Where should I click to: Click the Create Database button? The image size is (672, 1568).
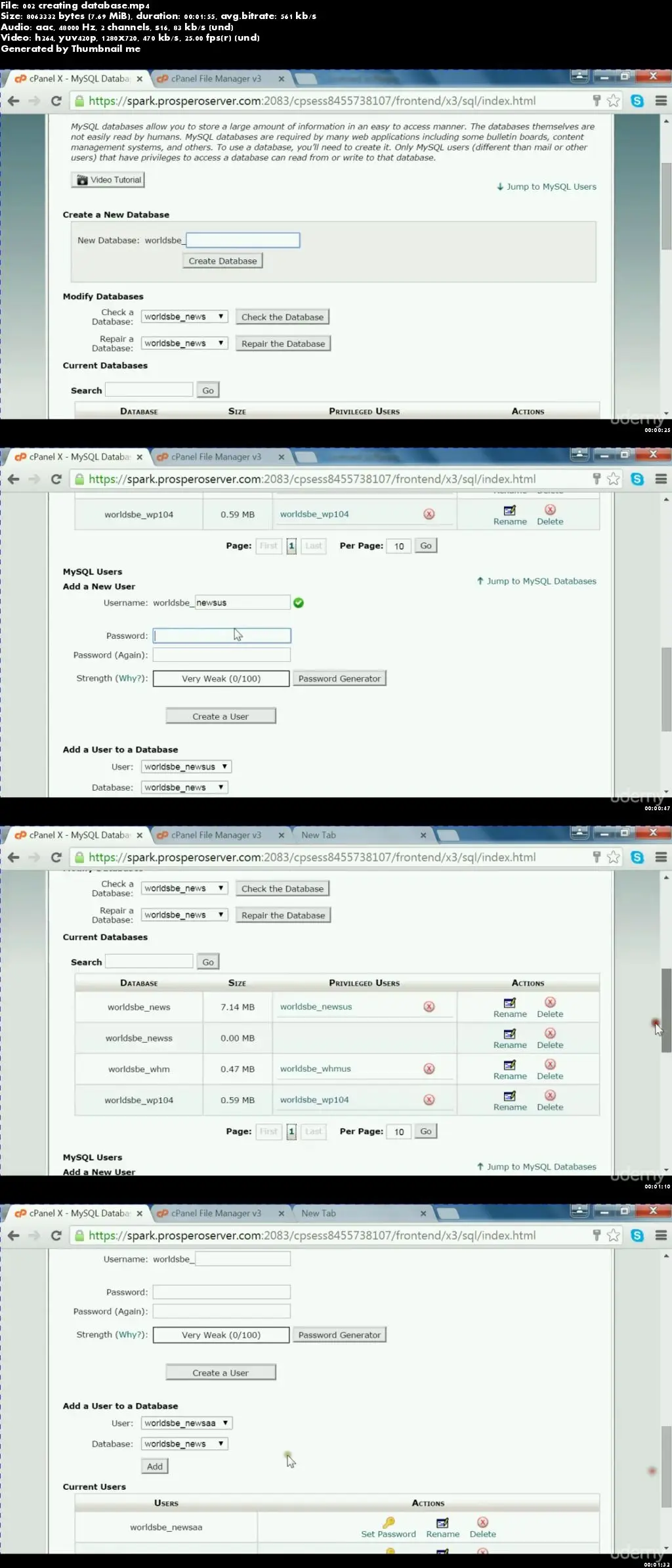(223, 261)
